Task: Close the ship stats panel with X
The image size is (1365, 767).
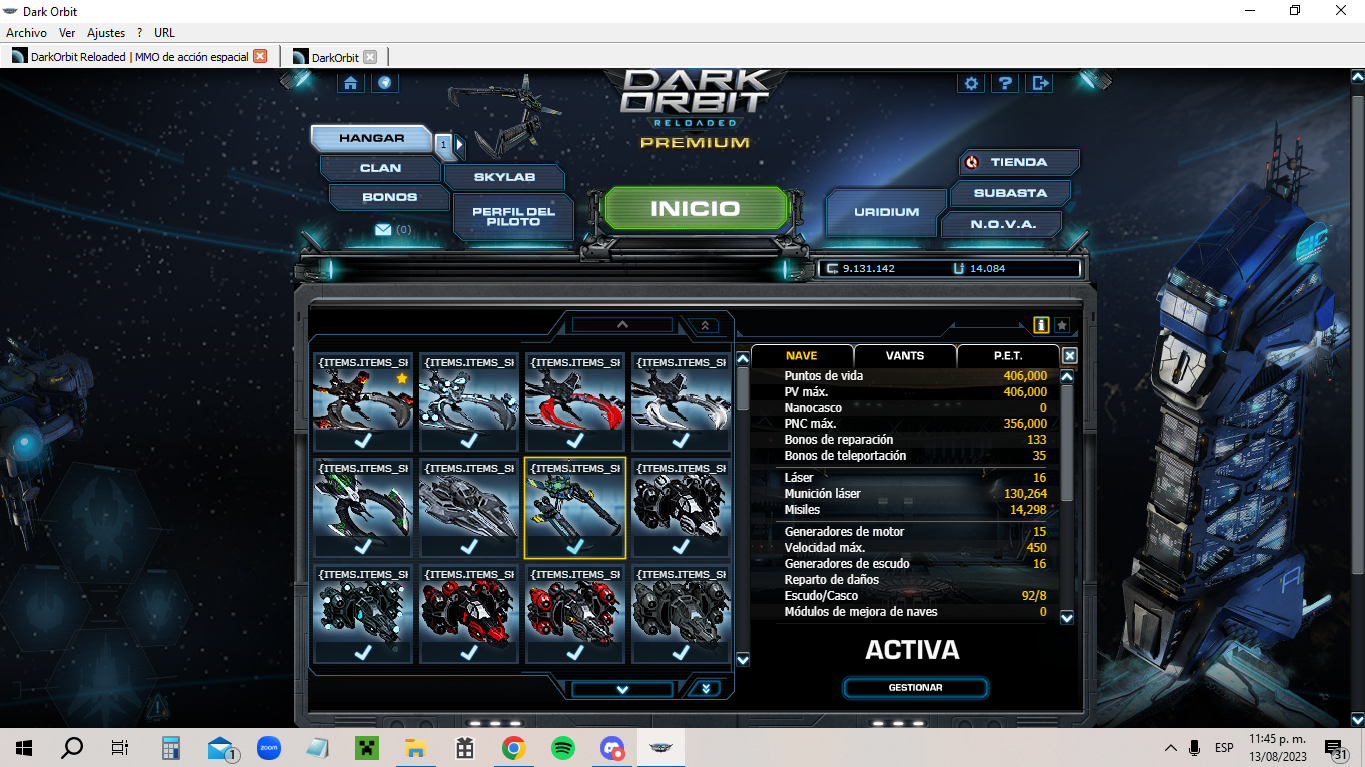Action: (x=1069, y=356)
